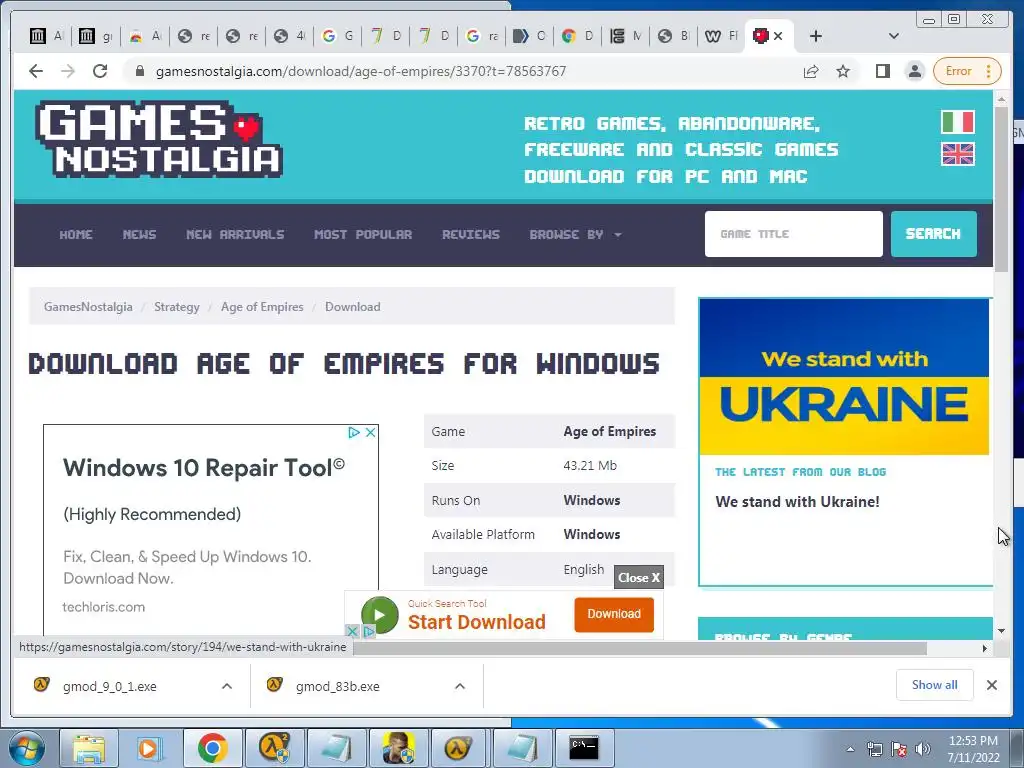Open downloaded file gmod_83b.exe
The width and height of the screenshot is (1024, 768).
tap(338, 686)
